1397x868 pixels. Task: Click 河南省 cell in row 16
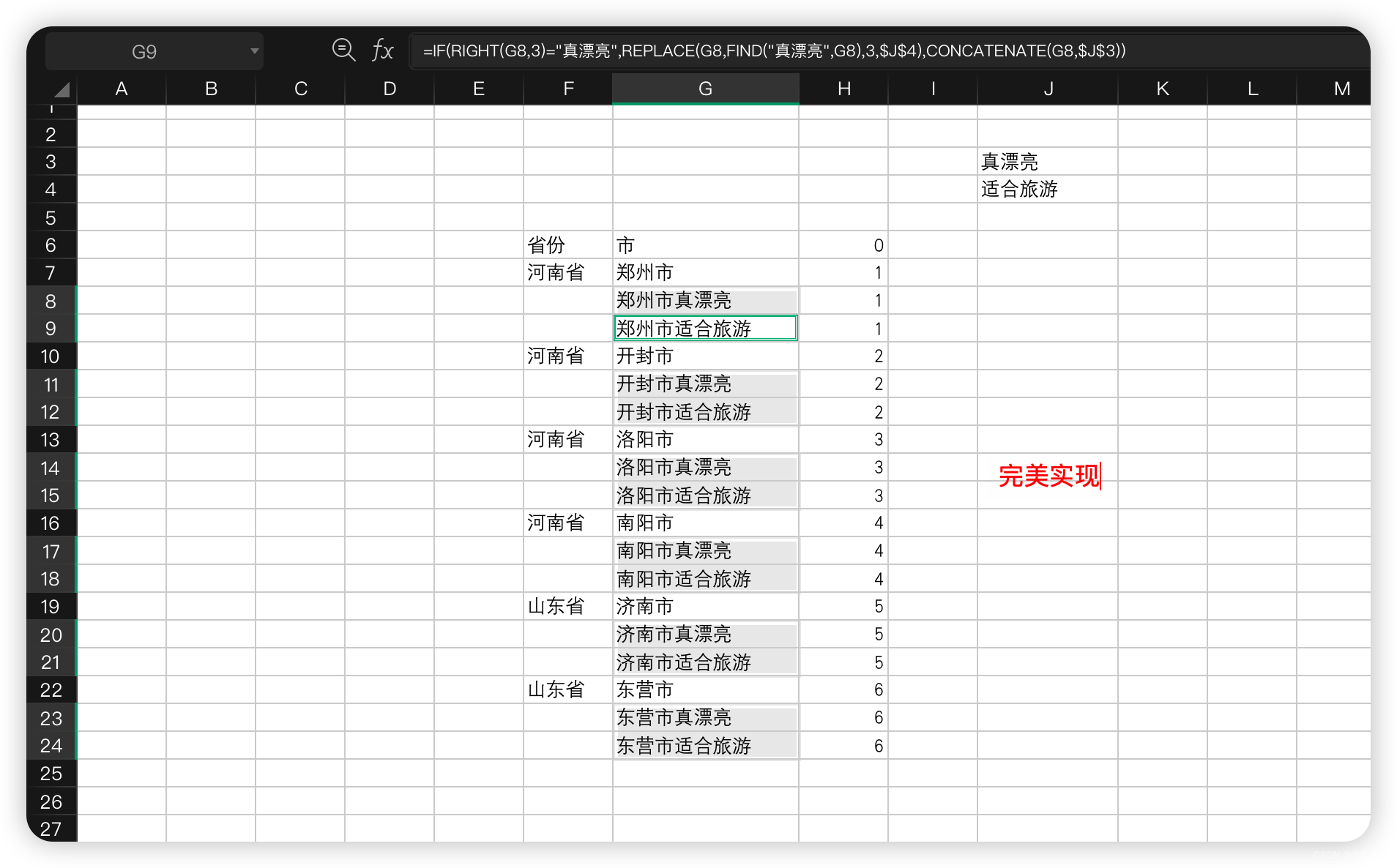568,523
